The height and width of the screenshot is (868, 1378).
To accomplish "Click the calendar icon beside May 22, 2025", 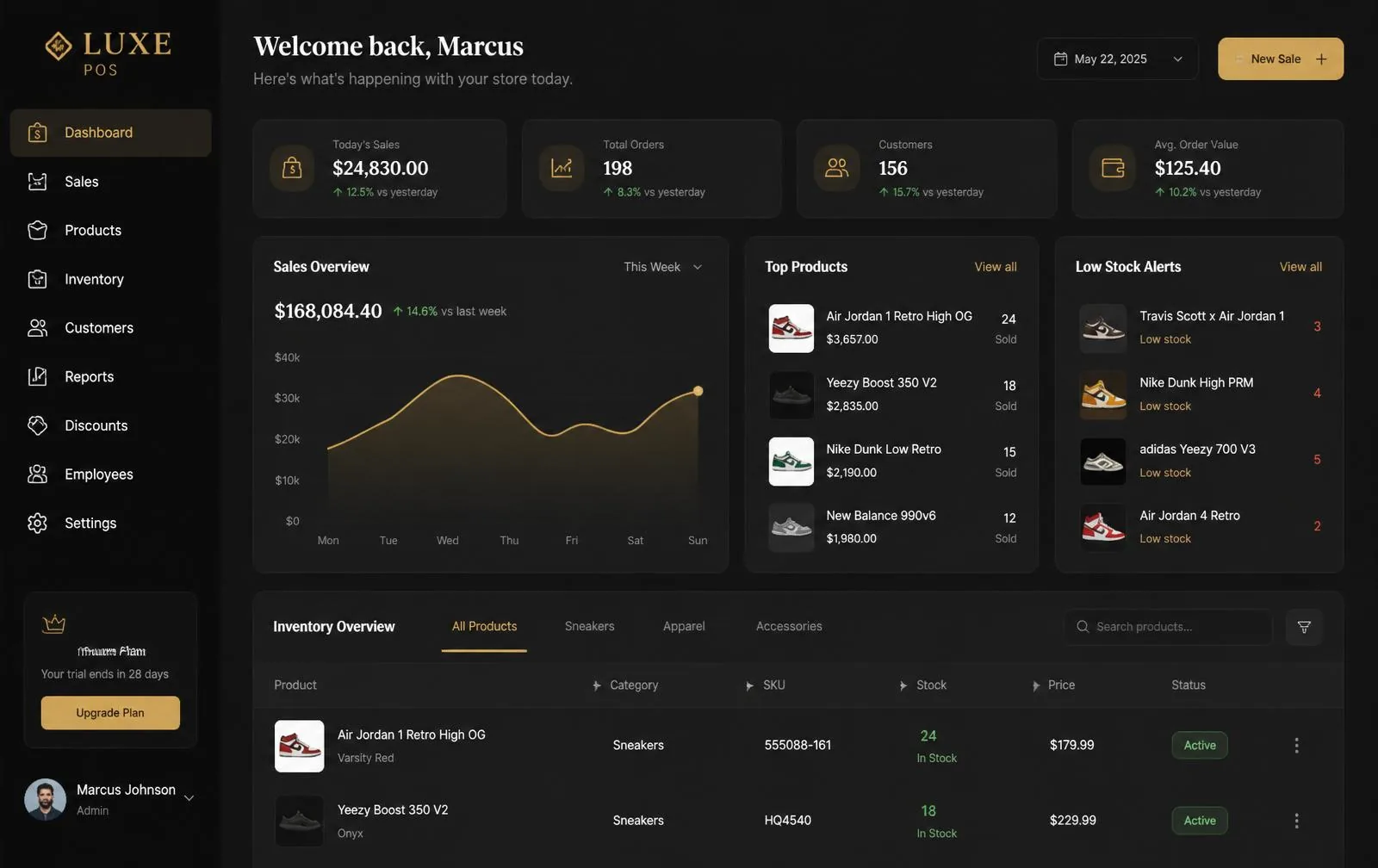I will pyautogui.click(x=1060, y=59).
